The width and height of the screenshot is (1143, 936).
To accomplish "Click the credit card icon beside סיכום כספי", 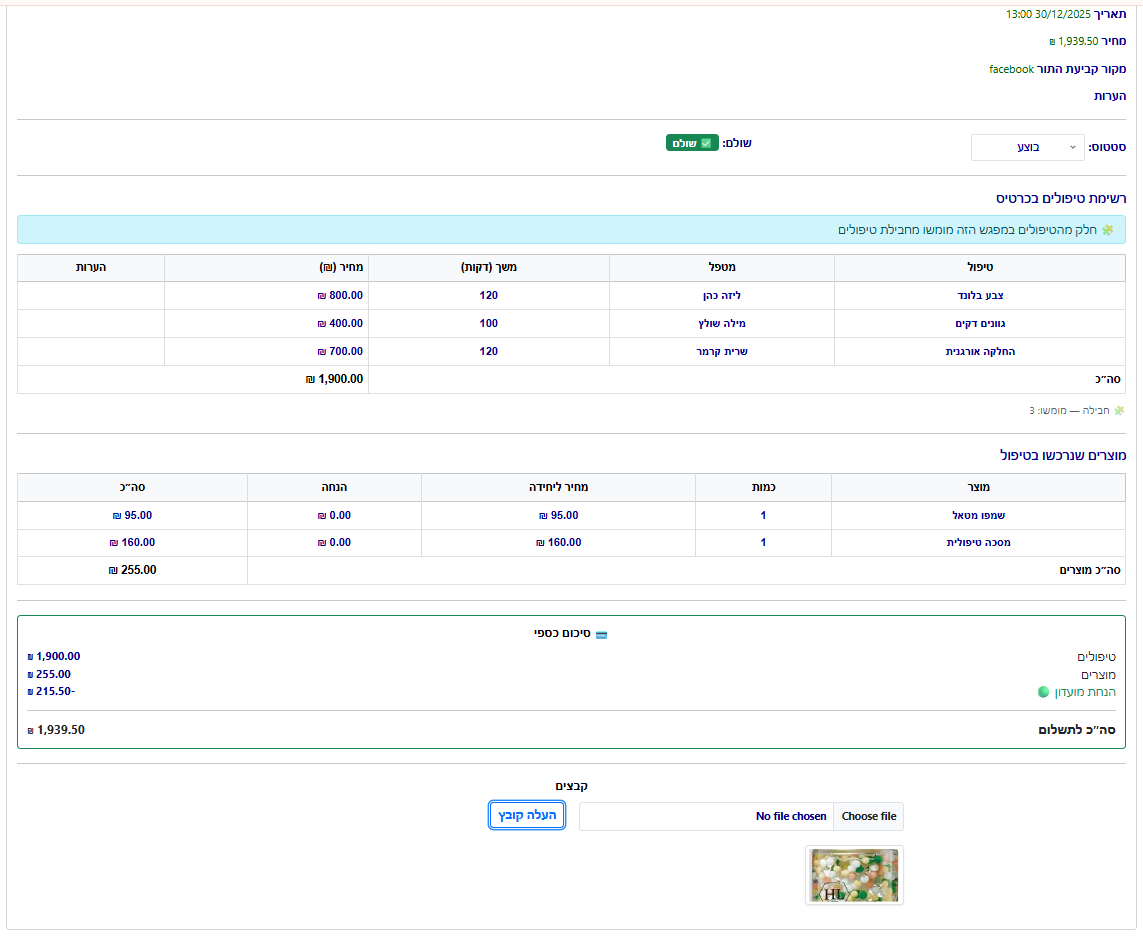I will click(x=601, y=635).
